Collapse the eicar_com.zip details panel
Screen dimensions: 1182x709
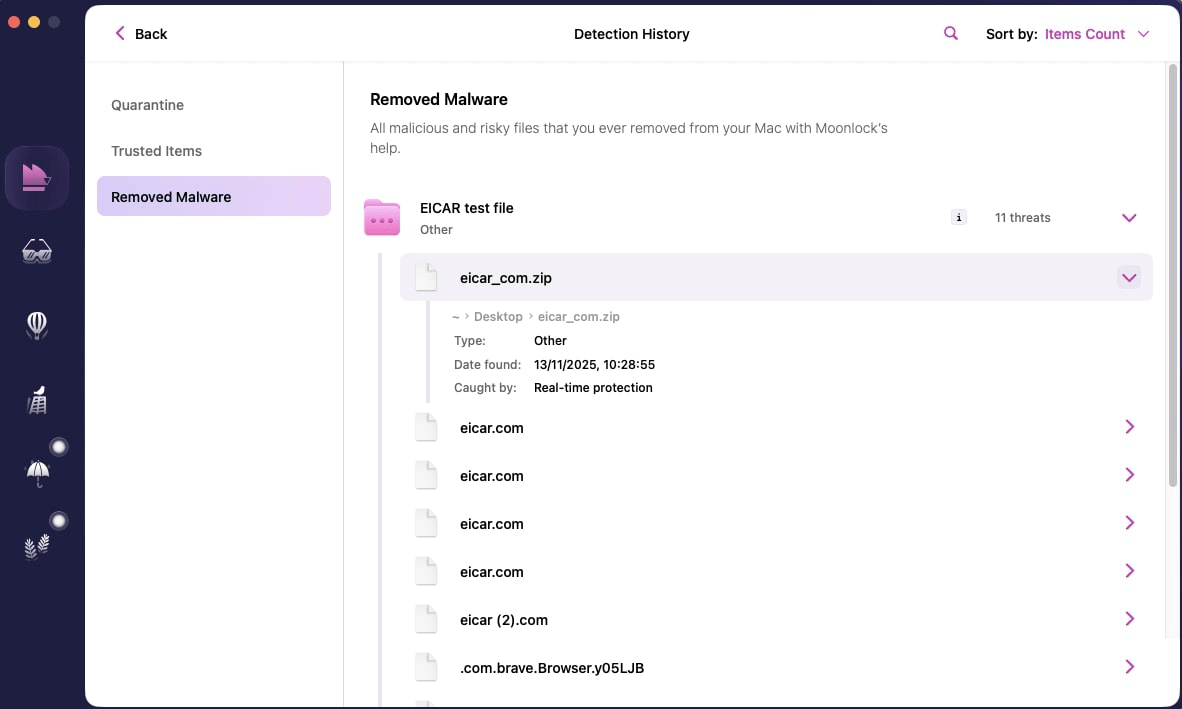pos(1129,277)
